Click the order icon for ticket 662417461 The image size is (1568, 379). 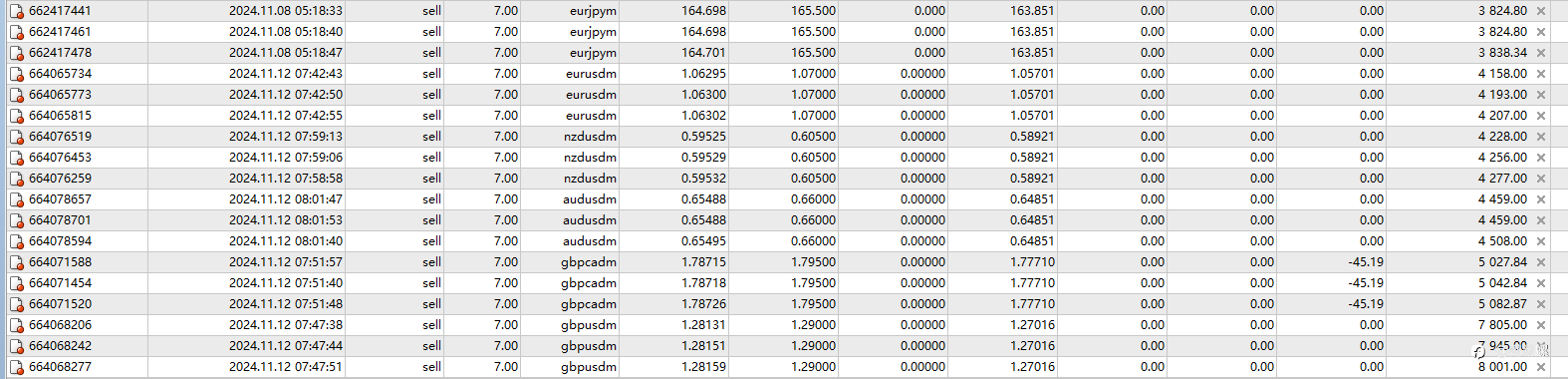pos(16,32)
